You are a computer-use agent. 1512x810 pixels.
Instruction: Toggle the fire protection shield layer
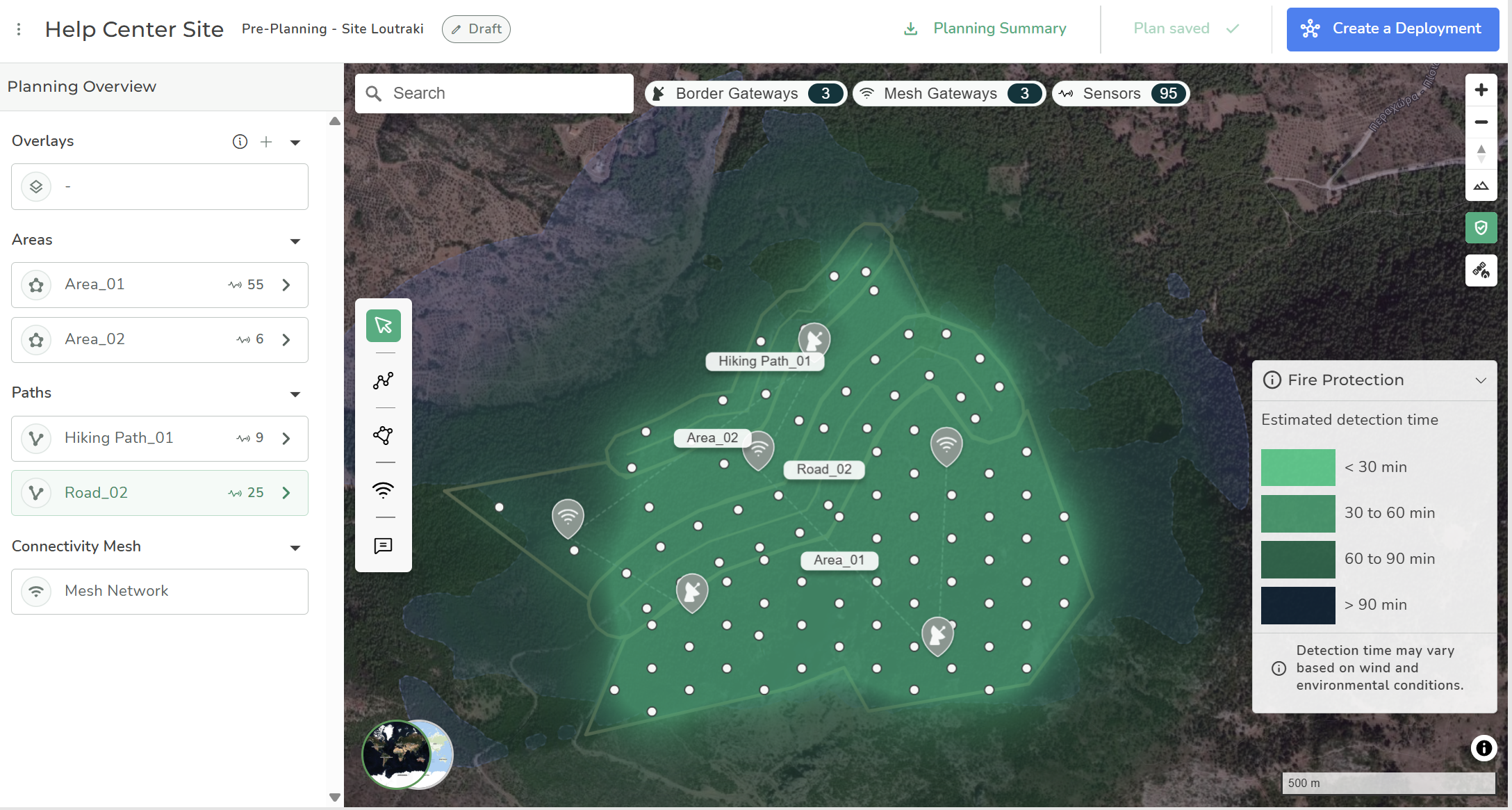click(x=1481, y=228)
